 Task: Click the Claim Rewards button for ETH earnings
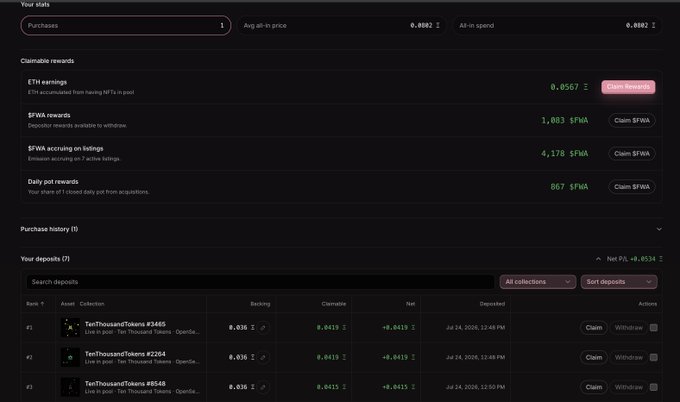(x=628, y=87)
